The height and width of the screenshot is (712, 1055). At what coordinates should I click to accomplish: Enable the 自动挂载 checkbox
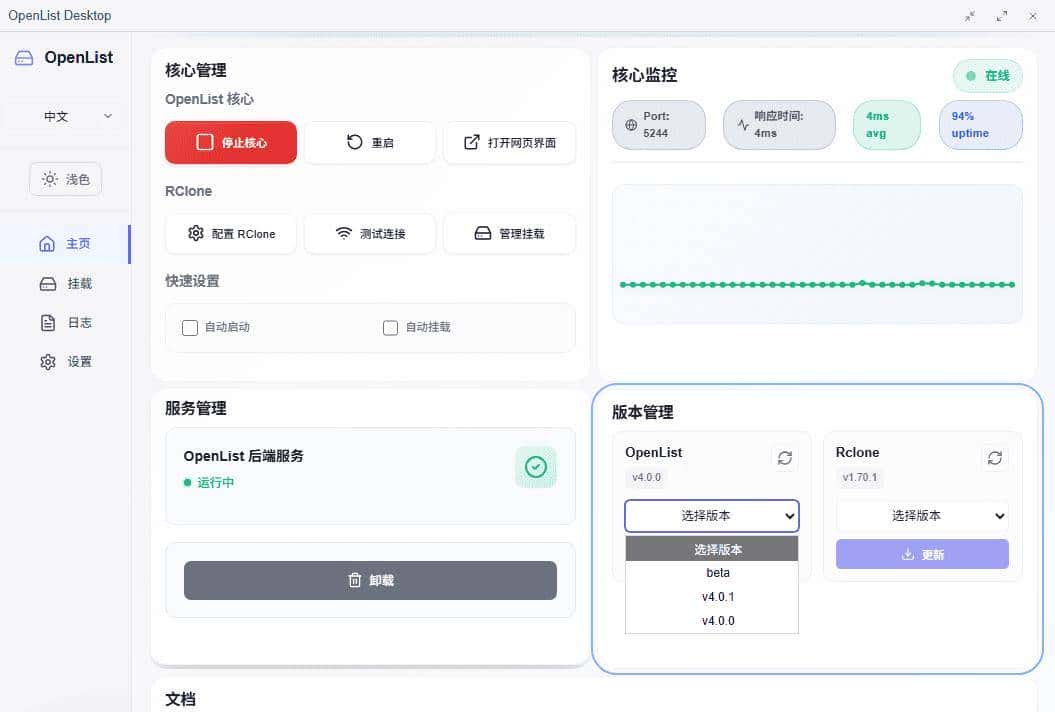(x=390, y=327)
